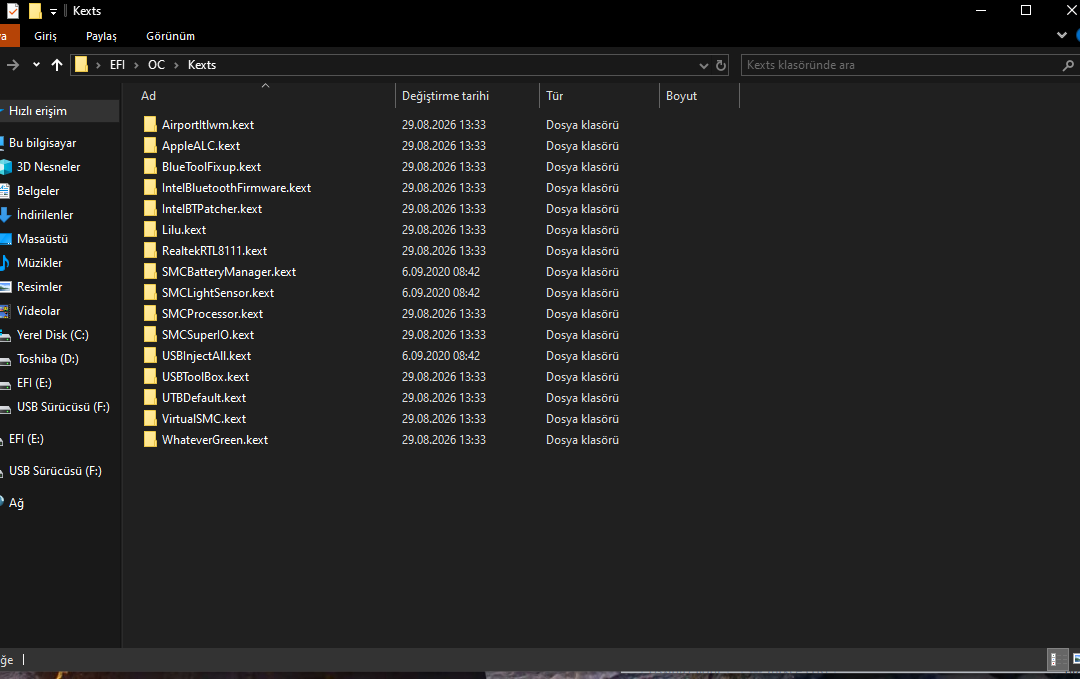This screenshot has width=1080, height=679.
Task: Click the SMCProcessor.kext folder icon
Action: coord(150,313)
